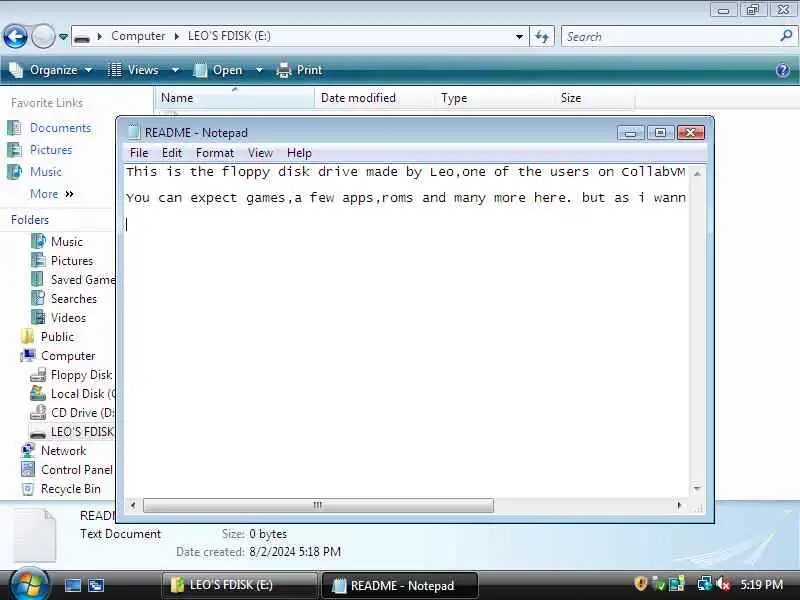Open Explorer Help question mark icon
800x600 pixels.
point(783,70)
